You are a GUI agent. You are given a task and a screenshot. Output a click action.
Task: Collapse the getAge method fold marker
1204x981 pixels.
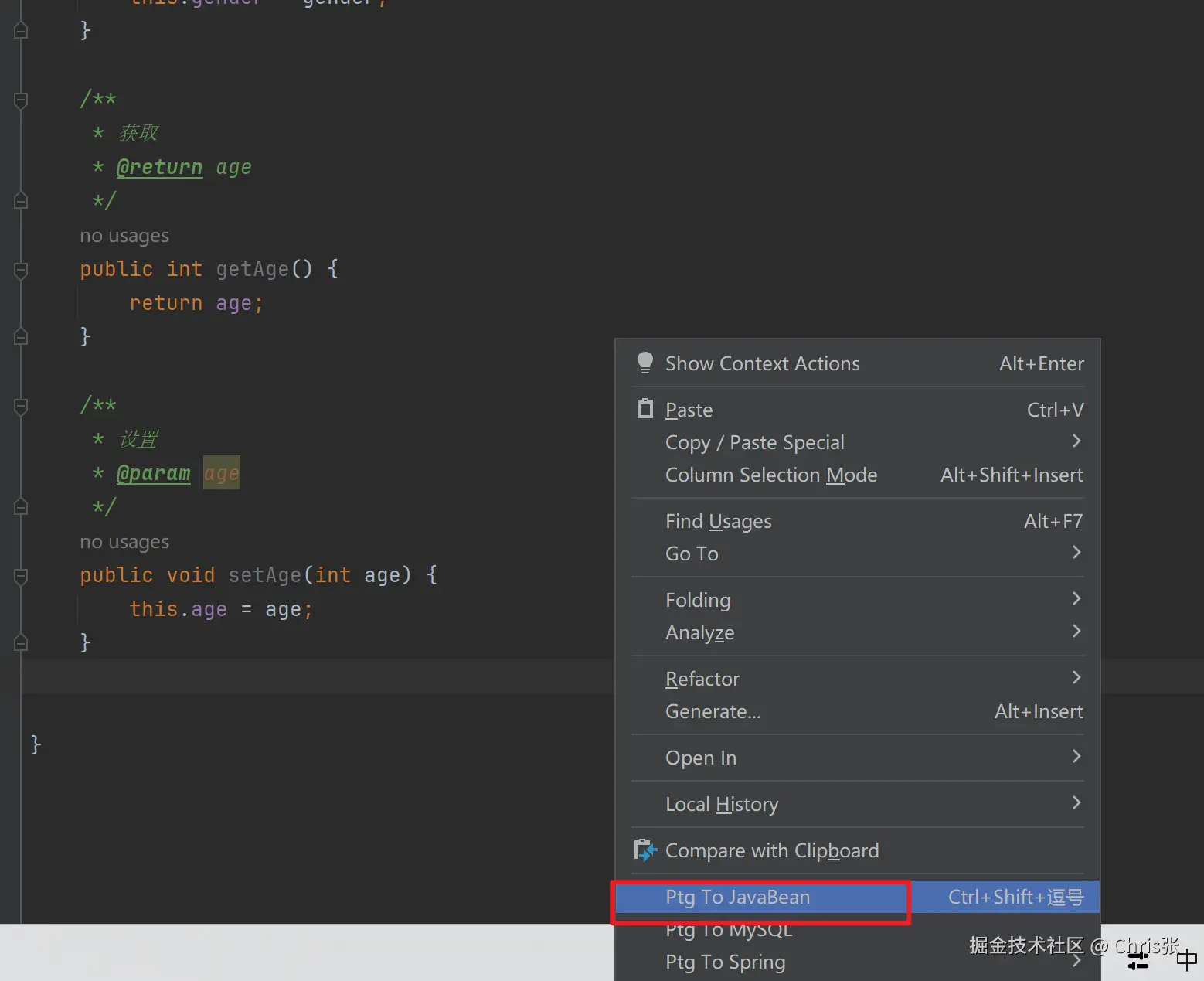click(21, 270)
